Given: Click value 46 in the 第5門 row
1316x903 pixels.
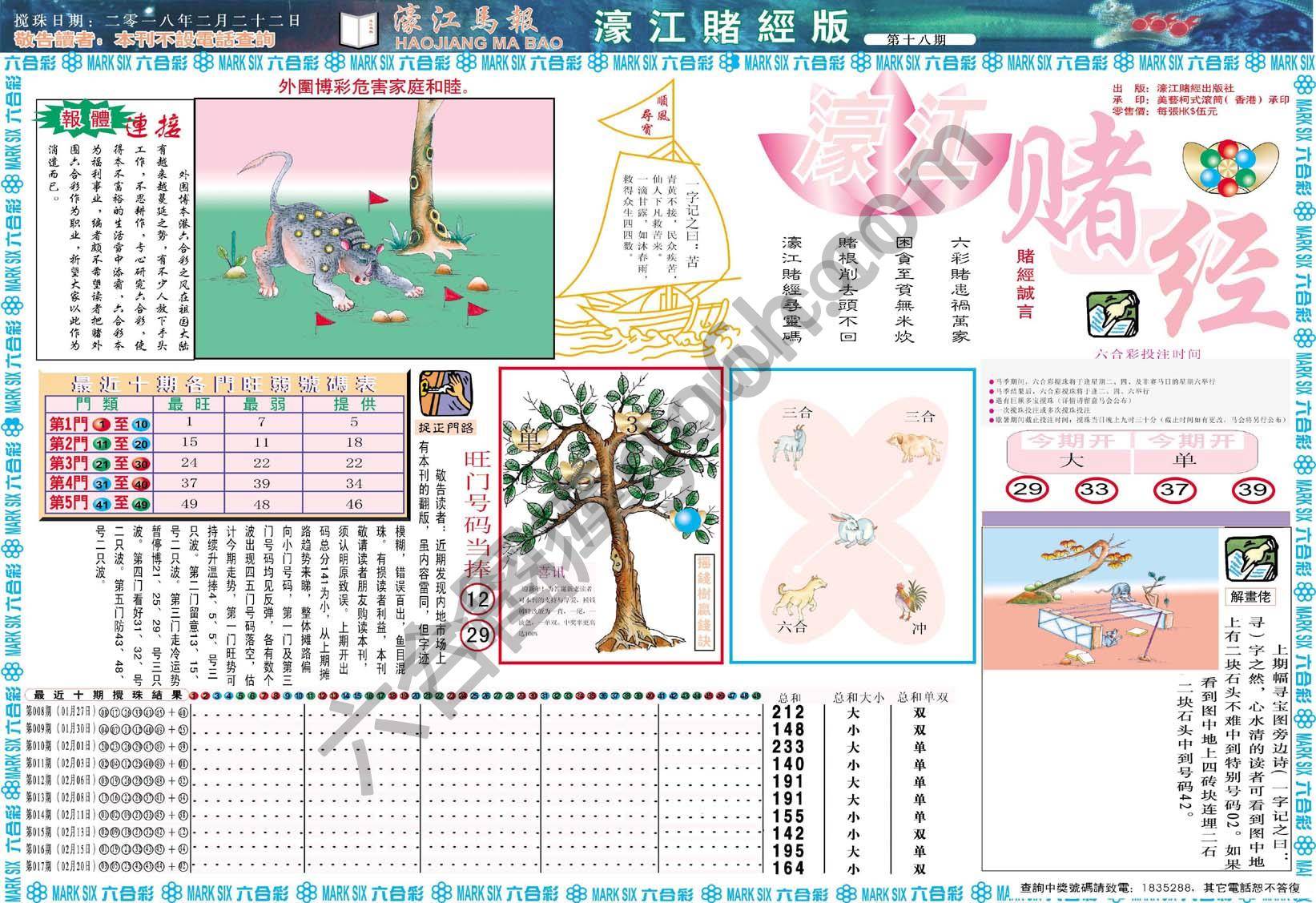Looking at the screenshot, I should [x=354, y=504].
